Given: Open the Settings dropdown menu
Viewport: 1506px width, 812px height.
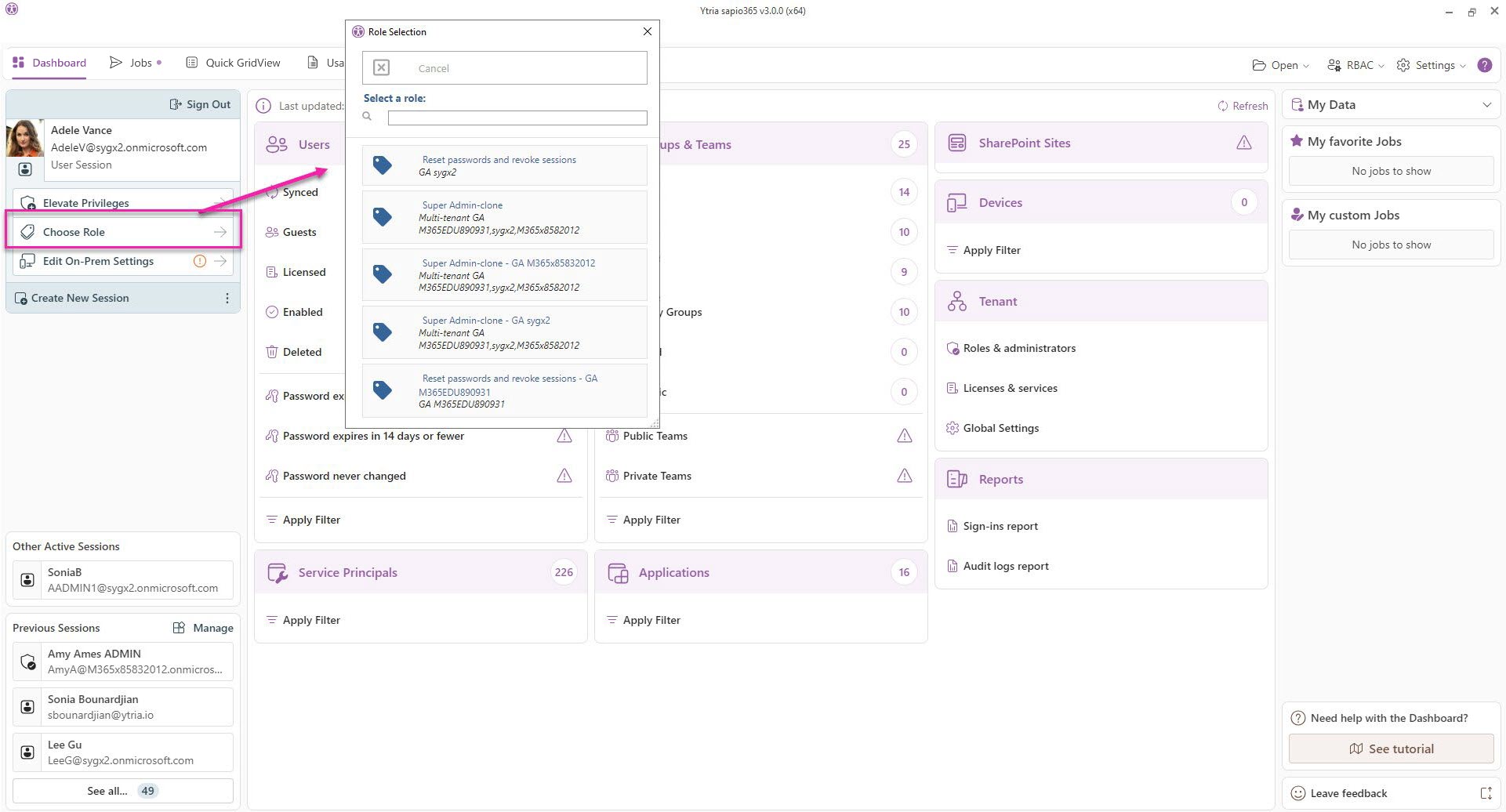Looking at the screenshot, I should coord(1431,65).
